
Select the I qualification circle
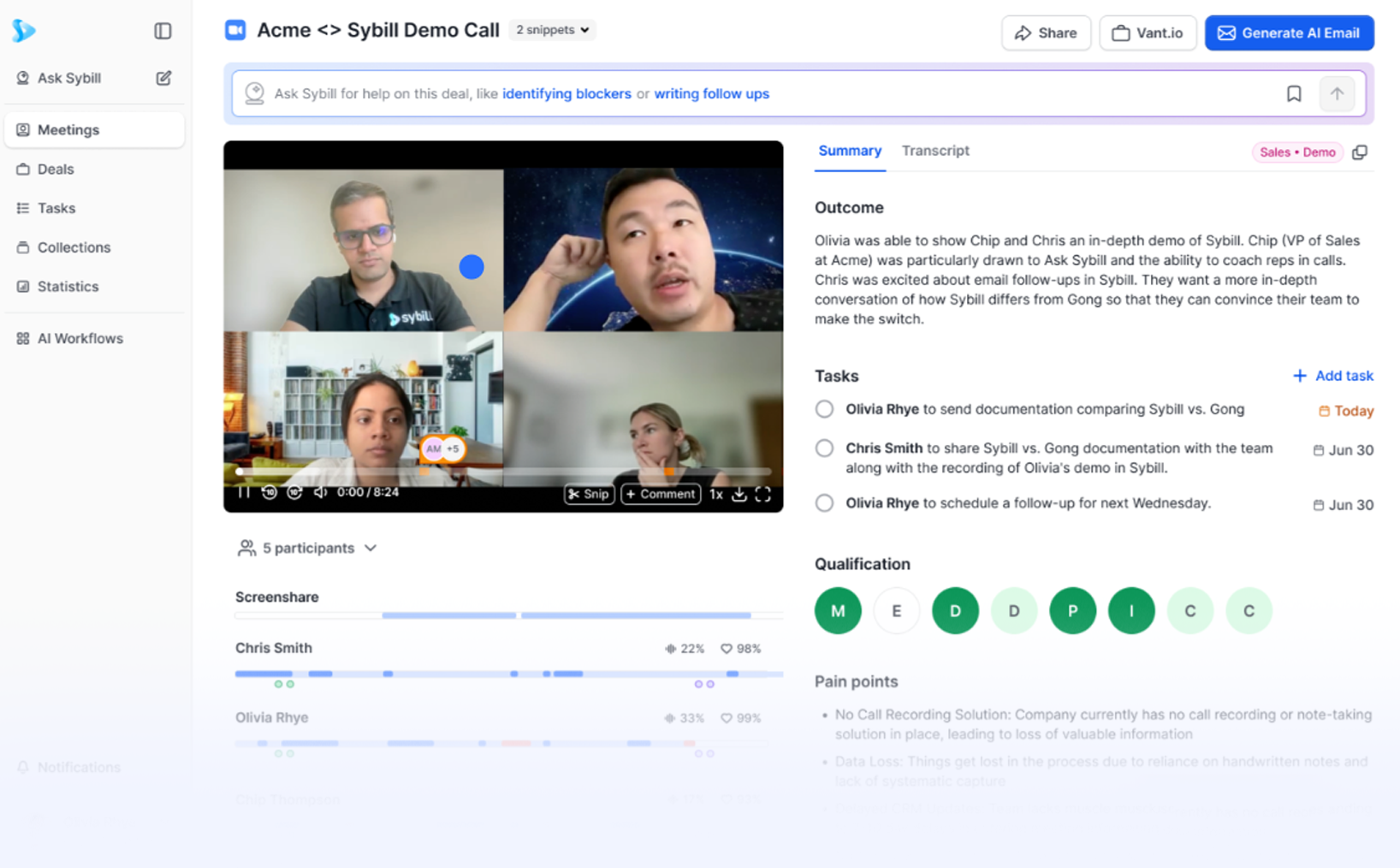click(1131, 611)
